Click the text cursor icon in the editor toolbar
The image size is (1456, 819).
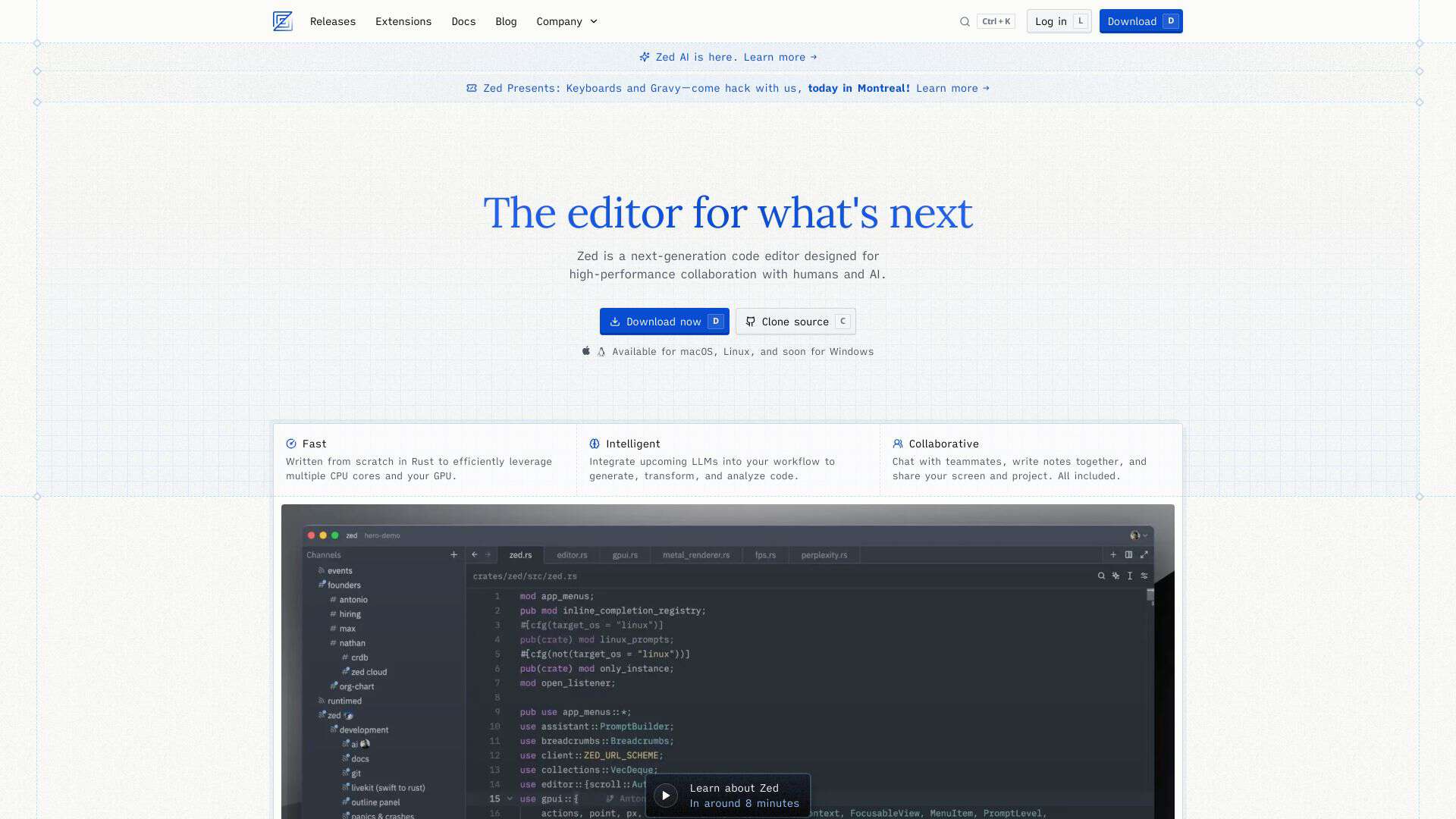(x=1130, y=576)
